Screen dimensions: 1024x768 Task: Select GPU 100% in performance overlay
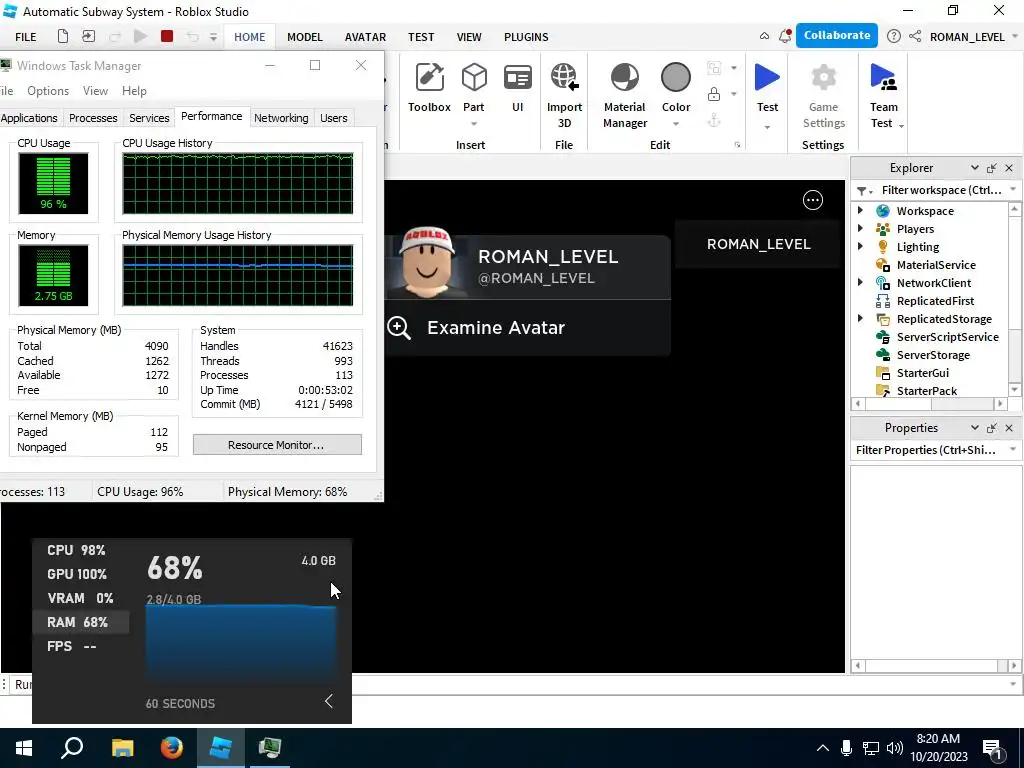[76, 574]
